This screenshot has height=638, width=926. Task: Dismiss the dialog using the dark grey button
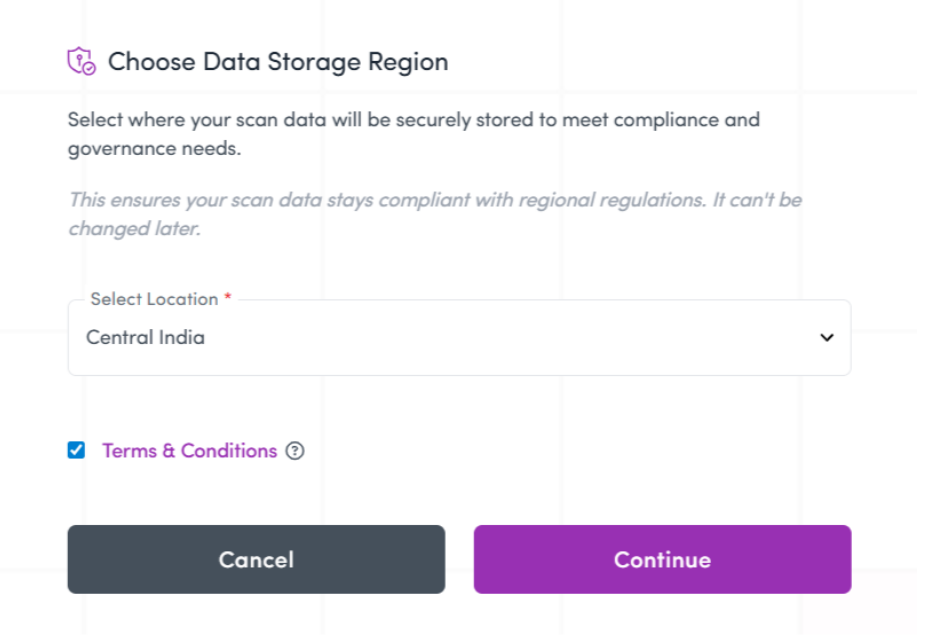click(x=256, y=559)
